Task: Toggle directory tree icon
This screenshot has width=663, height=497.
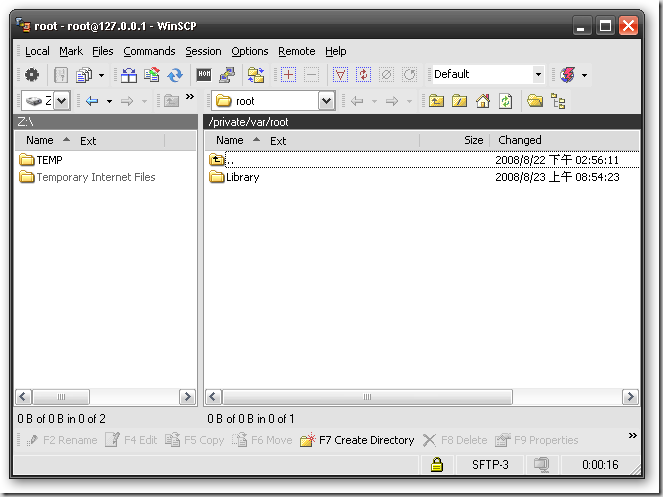Action: coord(558,102)
